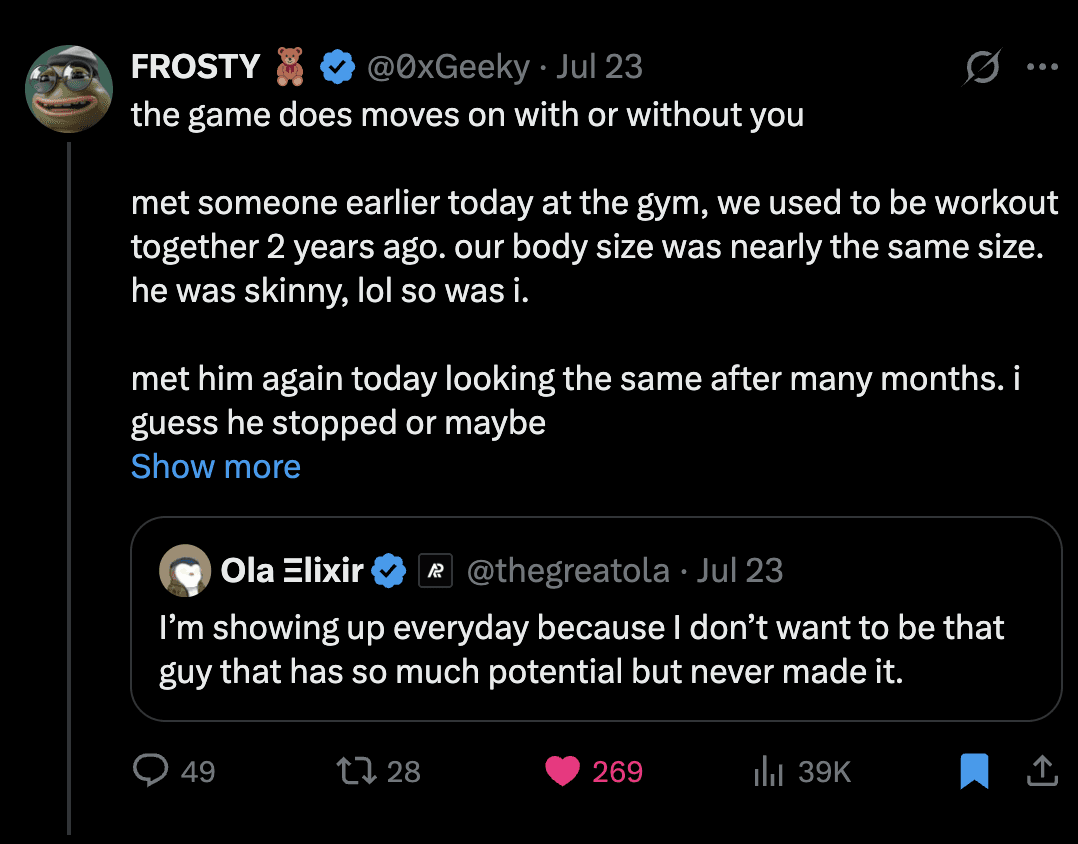
Task: Unlike the tweet showing 269 likes
Action: click(x=564, y=771)
